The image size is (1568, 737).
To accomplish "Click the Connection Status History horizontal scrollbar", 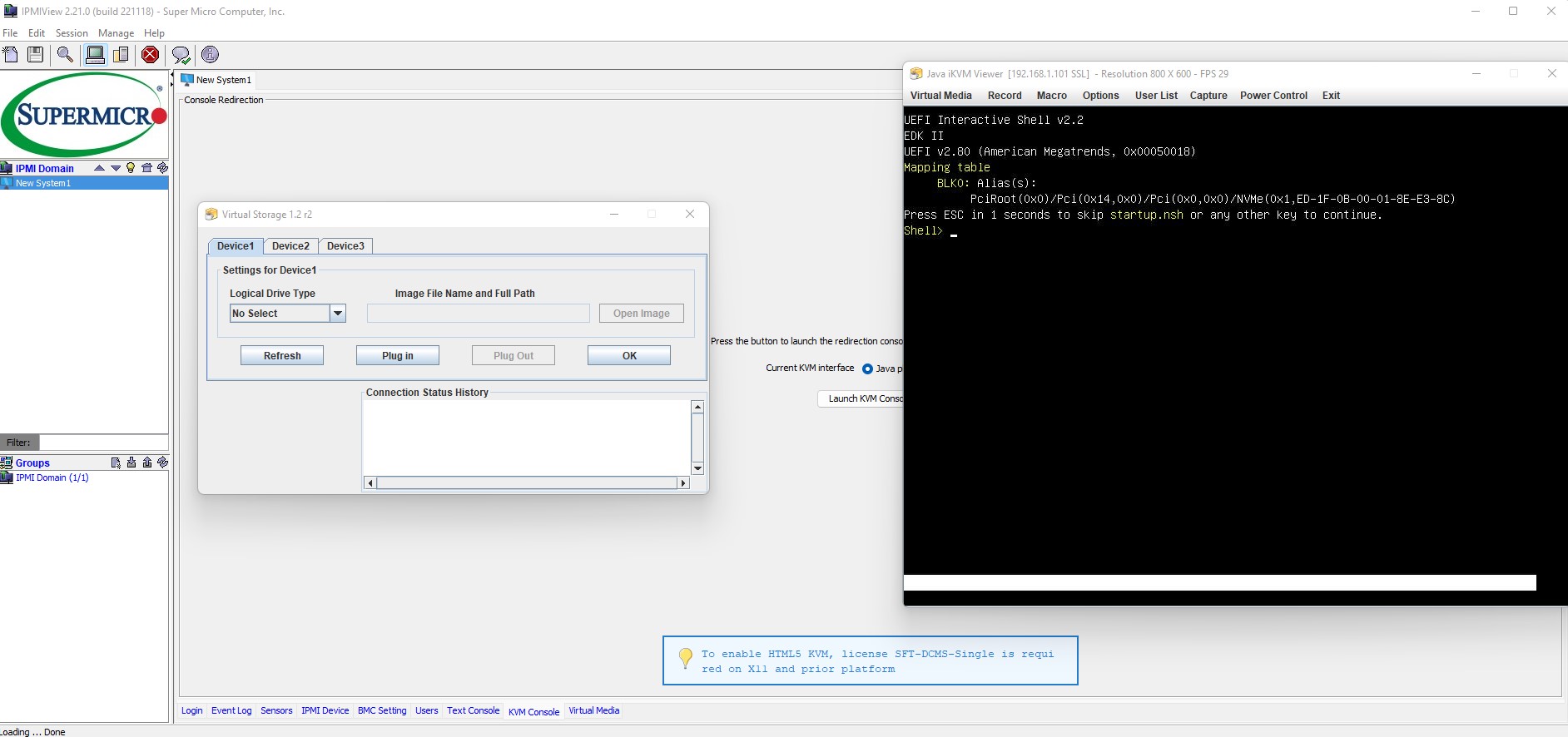I will tap(527, 483).
